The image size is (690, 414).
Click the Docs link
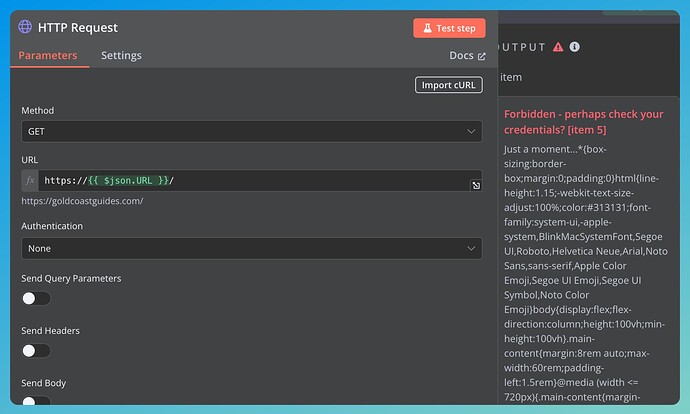coord(461,55)
